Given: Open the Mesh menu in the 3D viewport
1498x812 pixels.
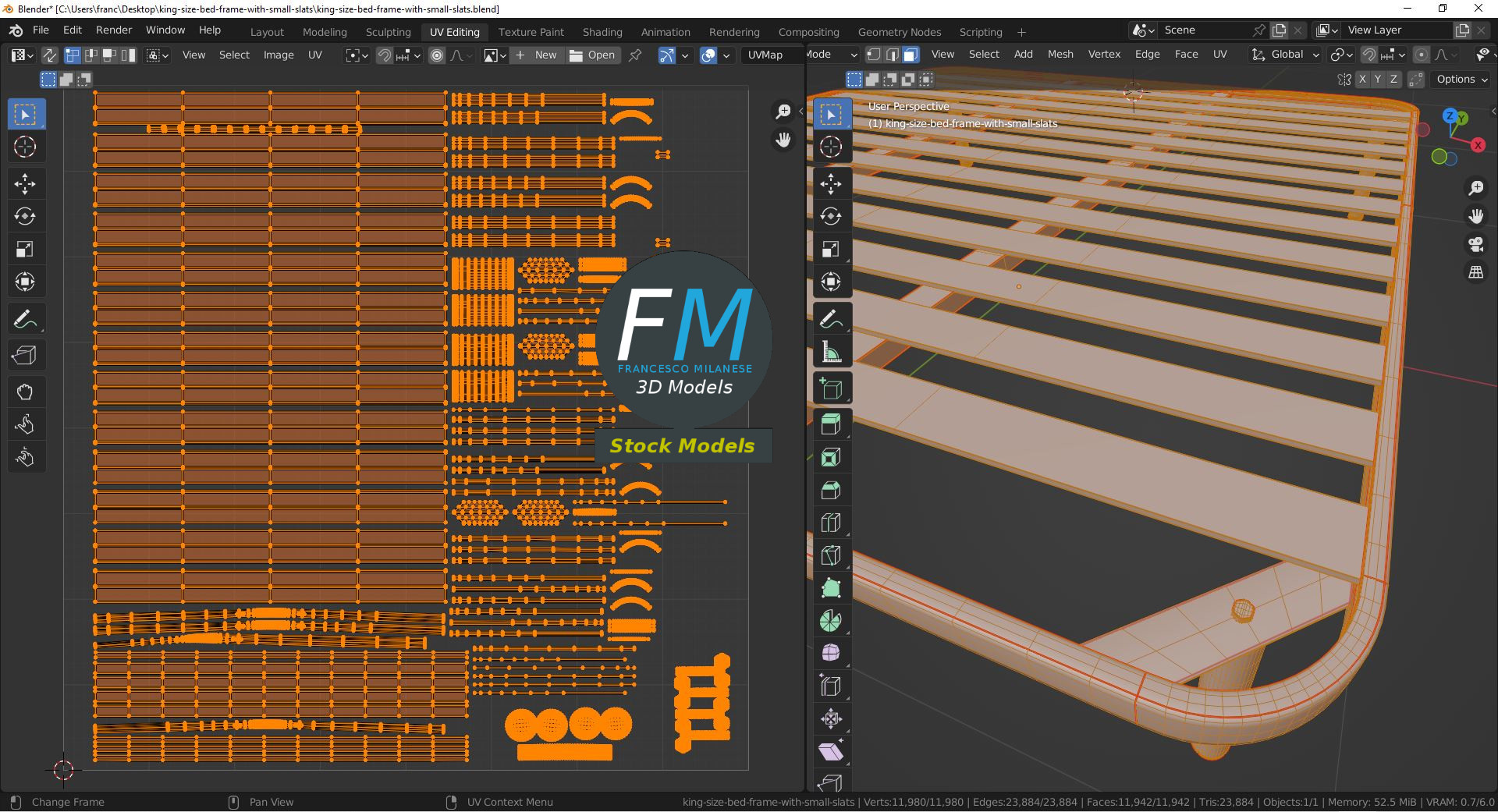Looking at the screenshot, I should click(x=1060, y=55).
